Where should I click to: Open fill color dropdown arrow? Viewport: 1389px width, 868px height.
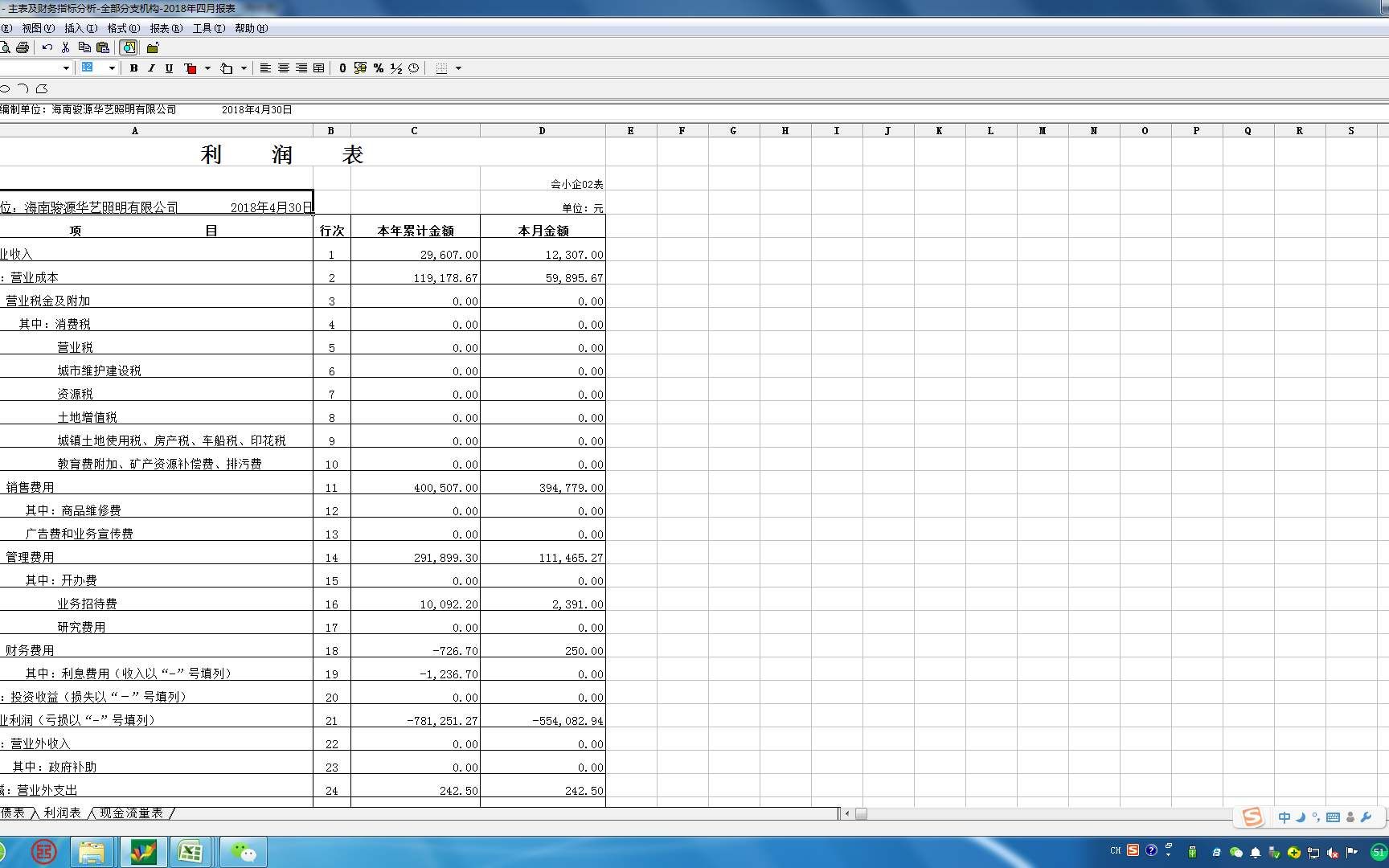244,68
